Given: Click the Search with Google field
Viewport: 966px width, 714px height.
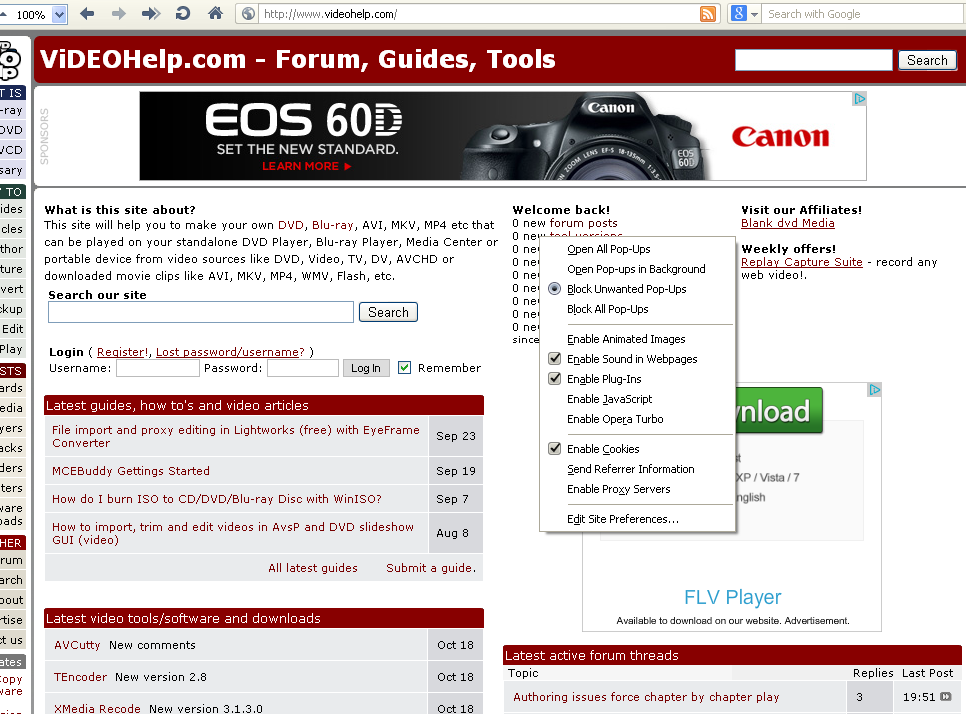Looking at the screenshot, I should point(863,14).
